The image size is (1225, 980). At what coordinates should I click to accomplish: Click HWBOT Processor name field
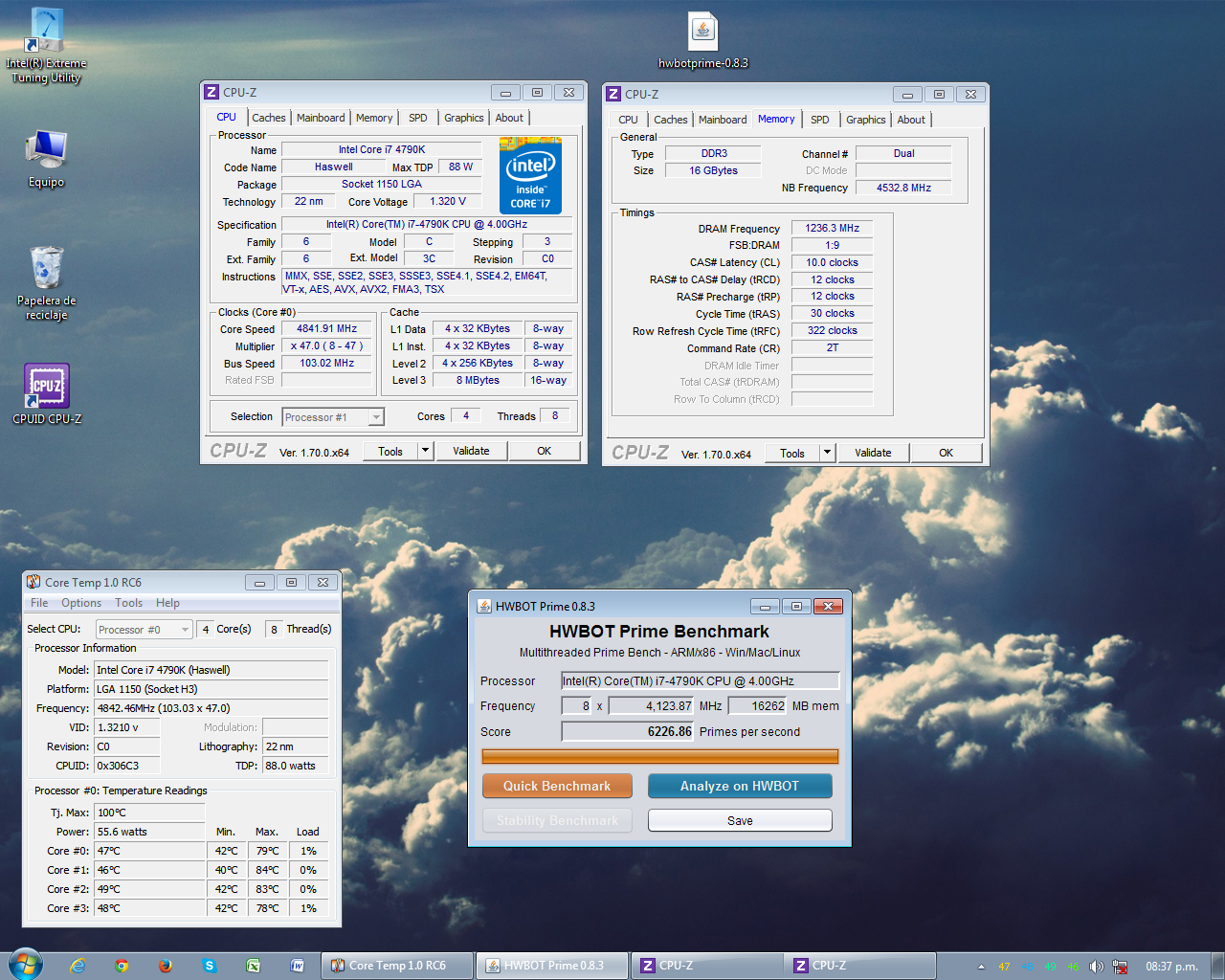pyautogui.click(x=700, y=680)
